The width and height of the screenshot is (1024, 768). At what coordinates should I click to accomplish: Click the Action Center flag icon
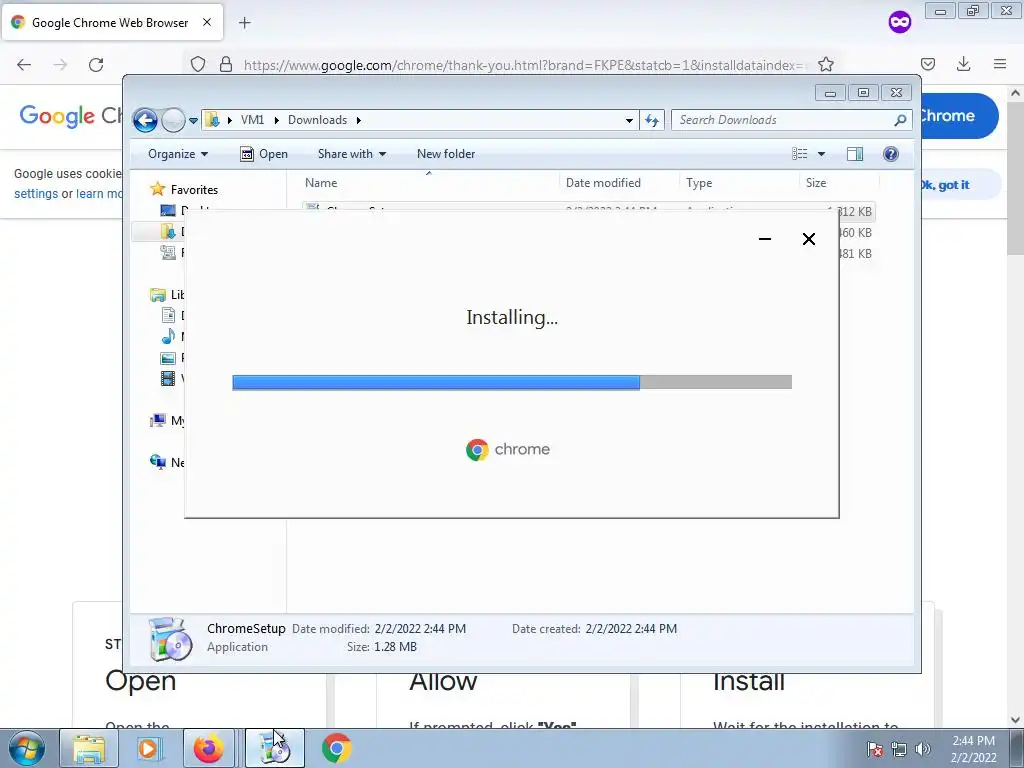[875, 749]
